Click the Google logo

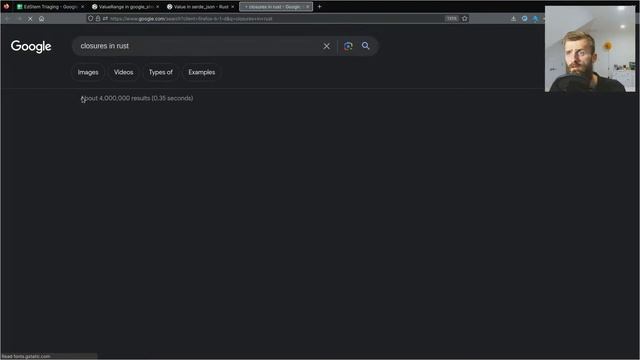click(31, 47)
